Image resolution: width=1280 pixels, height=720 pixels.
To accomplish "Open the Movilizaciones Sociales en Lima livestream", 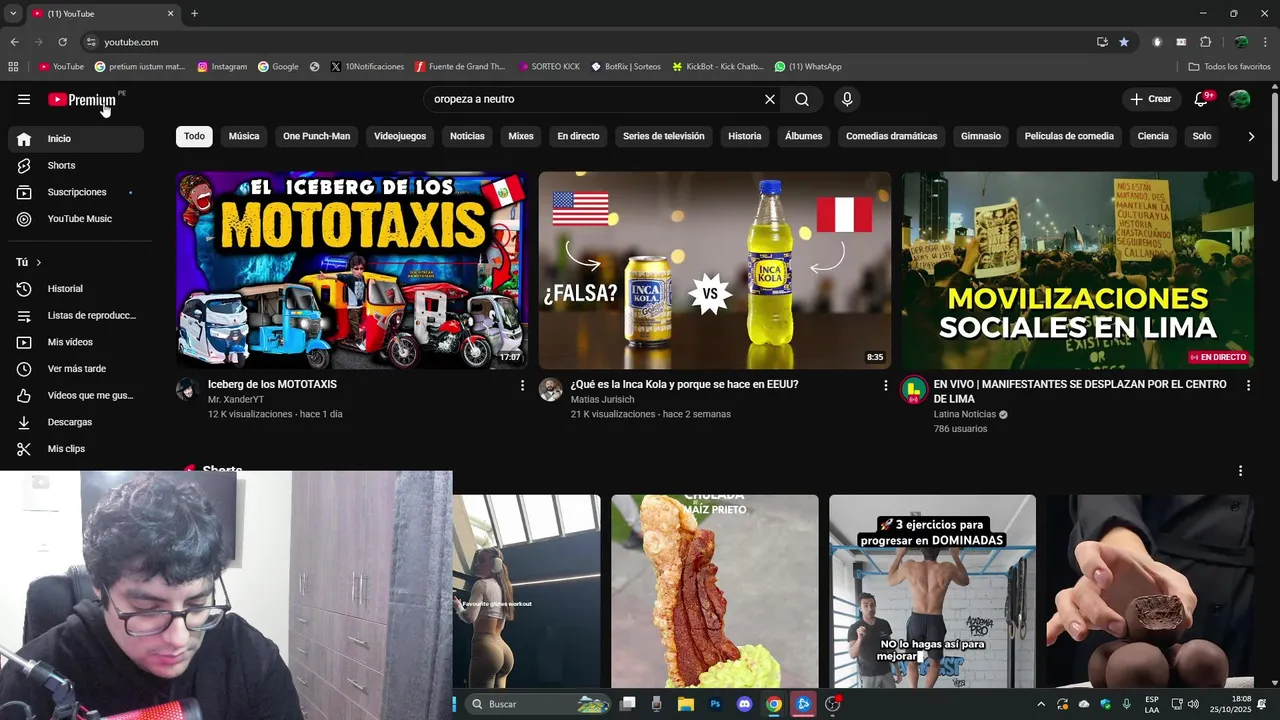I will [x=1078, y=270].
